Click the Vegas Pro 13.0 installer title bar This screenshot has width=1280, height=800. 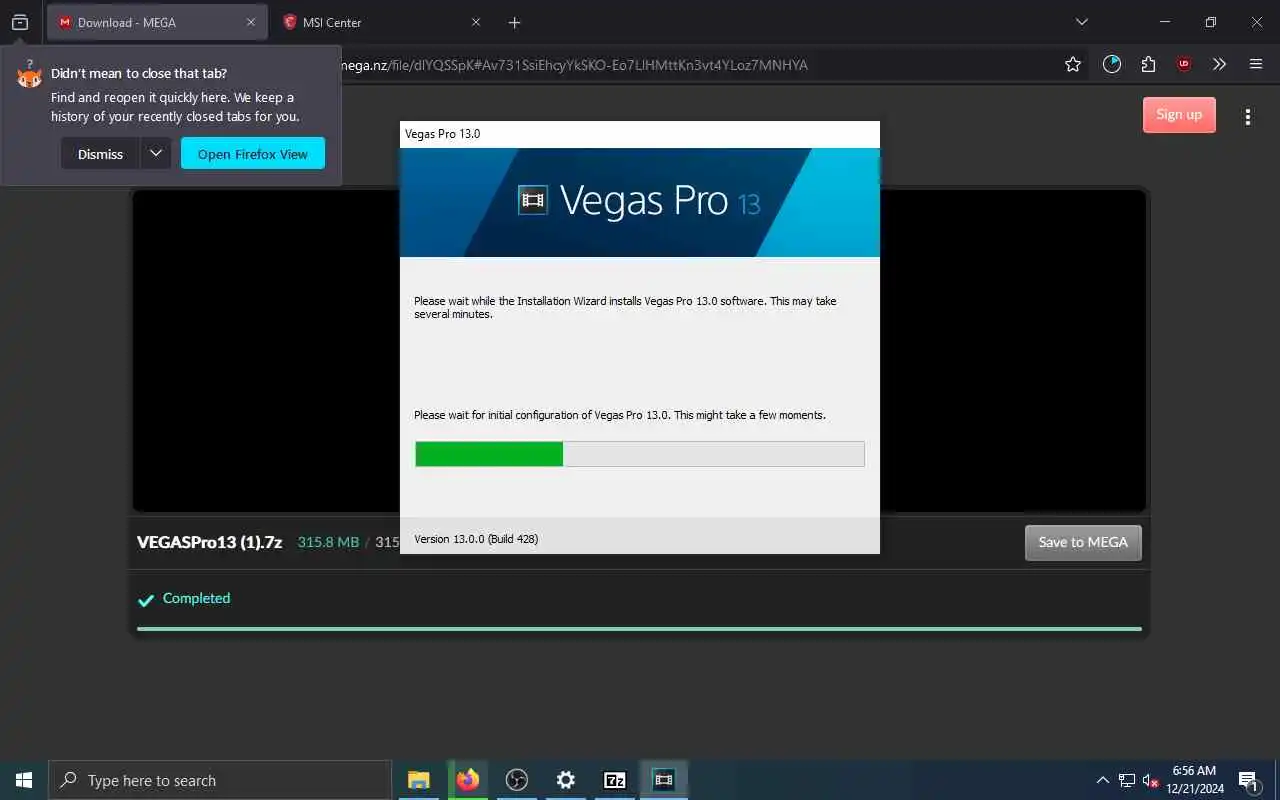(640, 134)
